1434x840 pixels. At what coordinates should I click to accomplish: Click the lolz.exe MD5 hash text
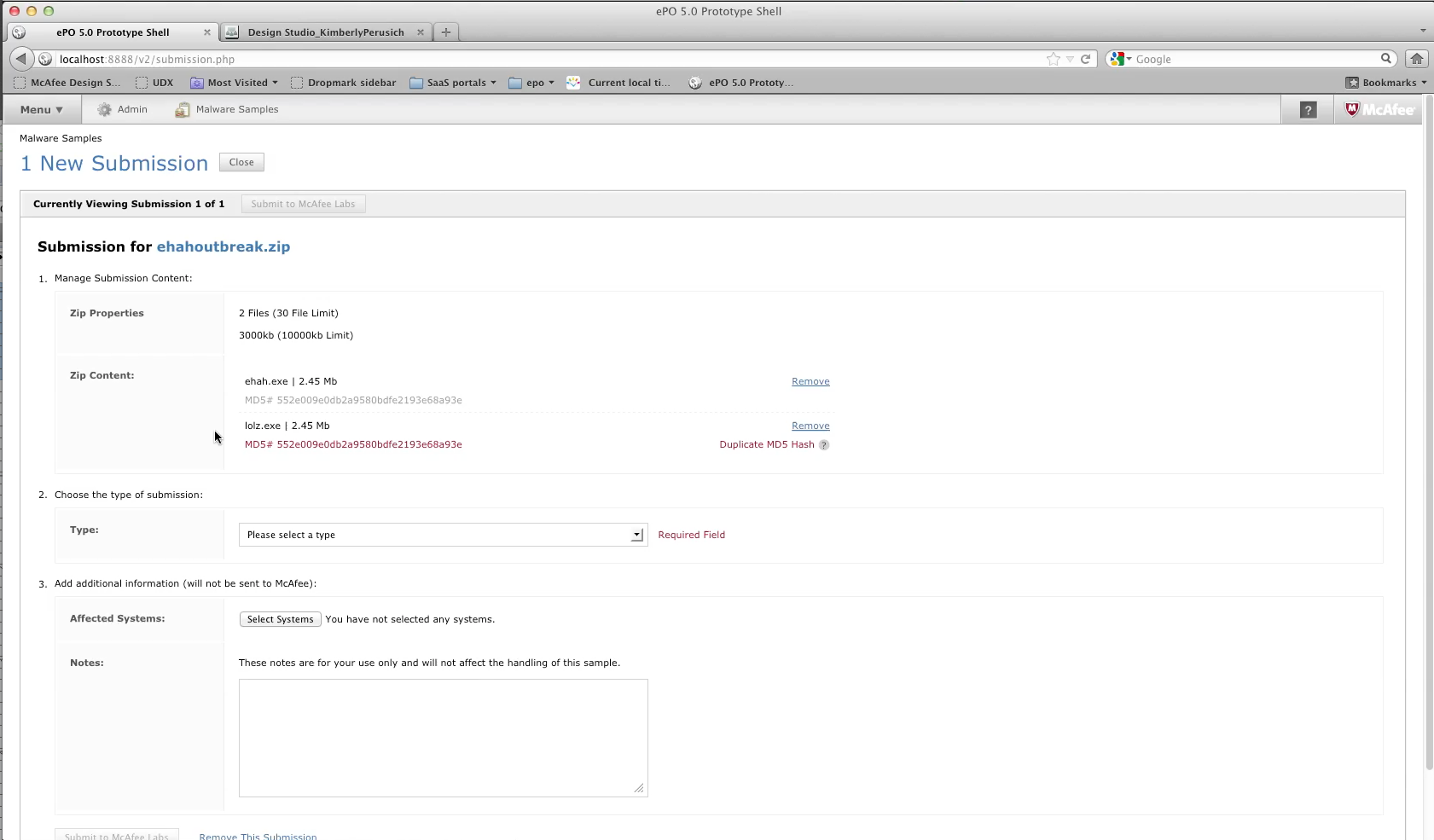point(353,444)
